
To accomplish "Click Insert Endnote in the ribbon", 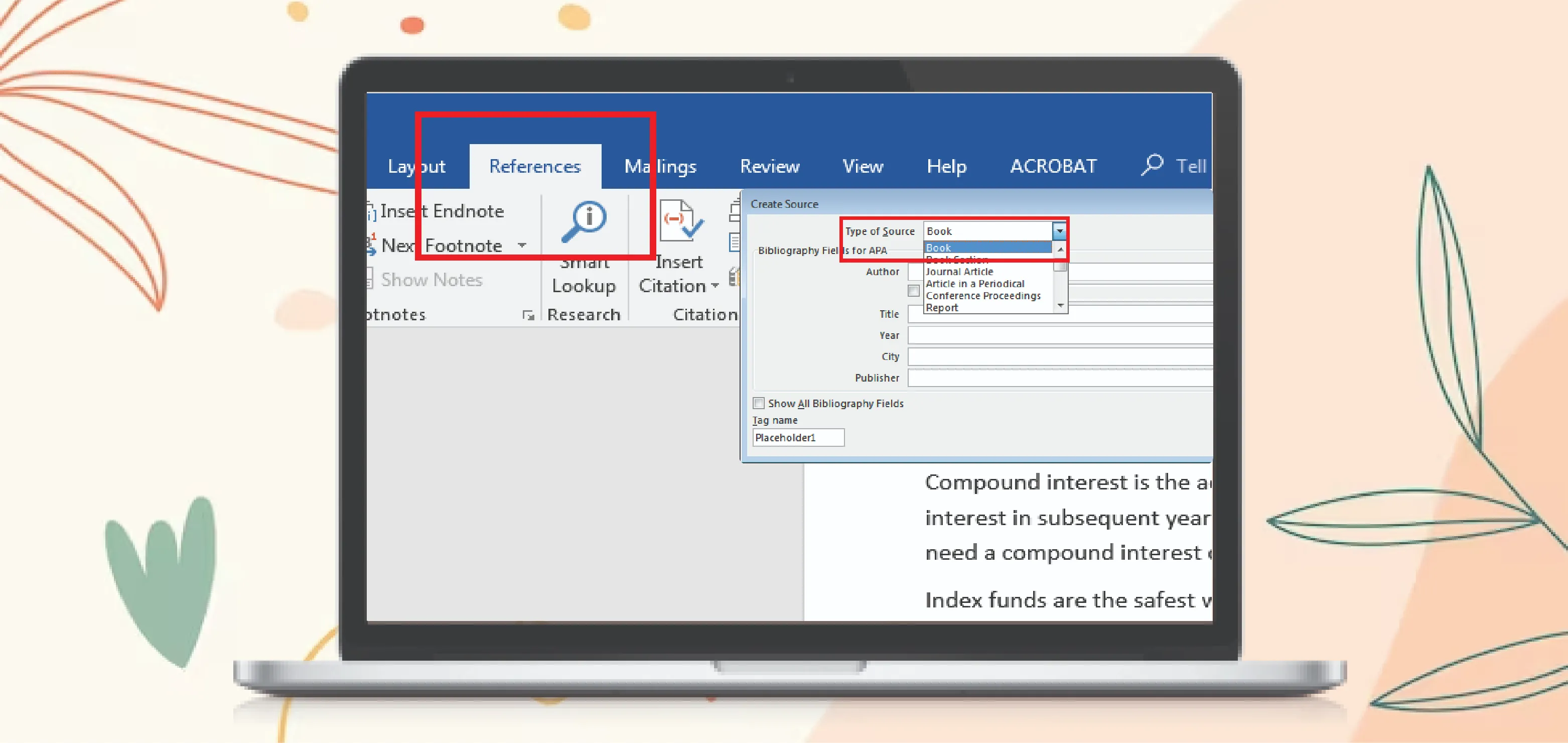I will click(x=443, y=211).
